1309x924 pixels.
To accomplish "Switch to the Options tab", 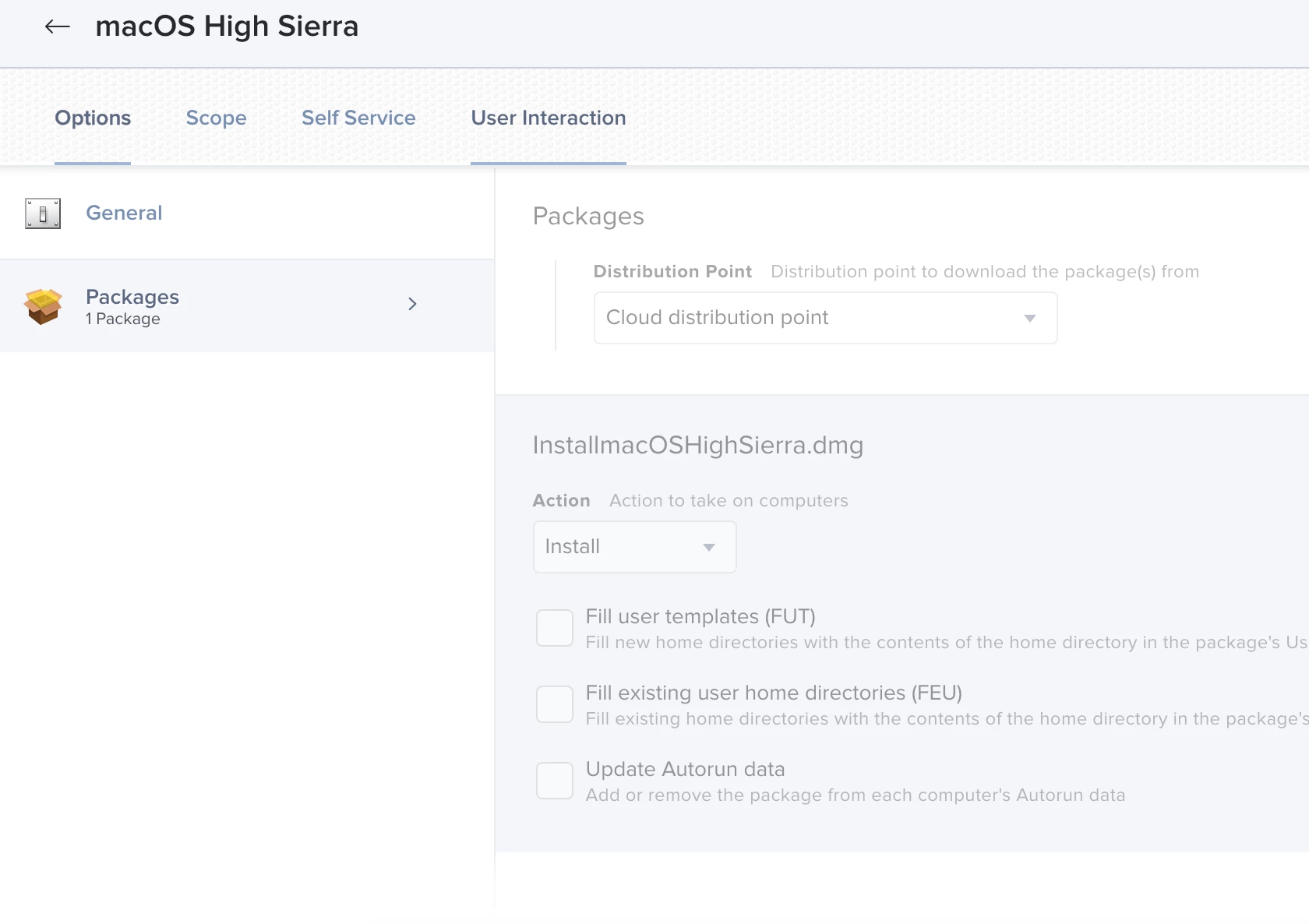I will coord(93,118).
